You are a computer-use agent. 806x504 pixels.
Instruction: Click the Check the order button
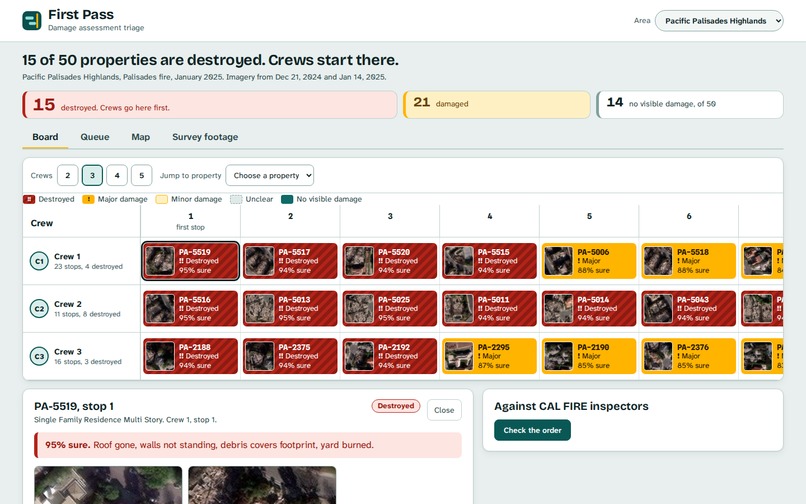(x=532, y=430)
